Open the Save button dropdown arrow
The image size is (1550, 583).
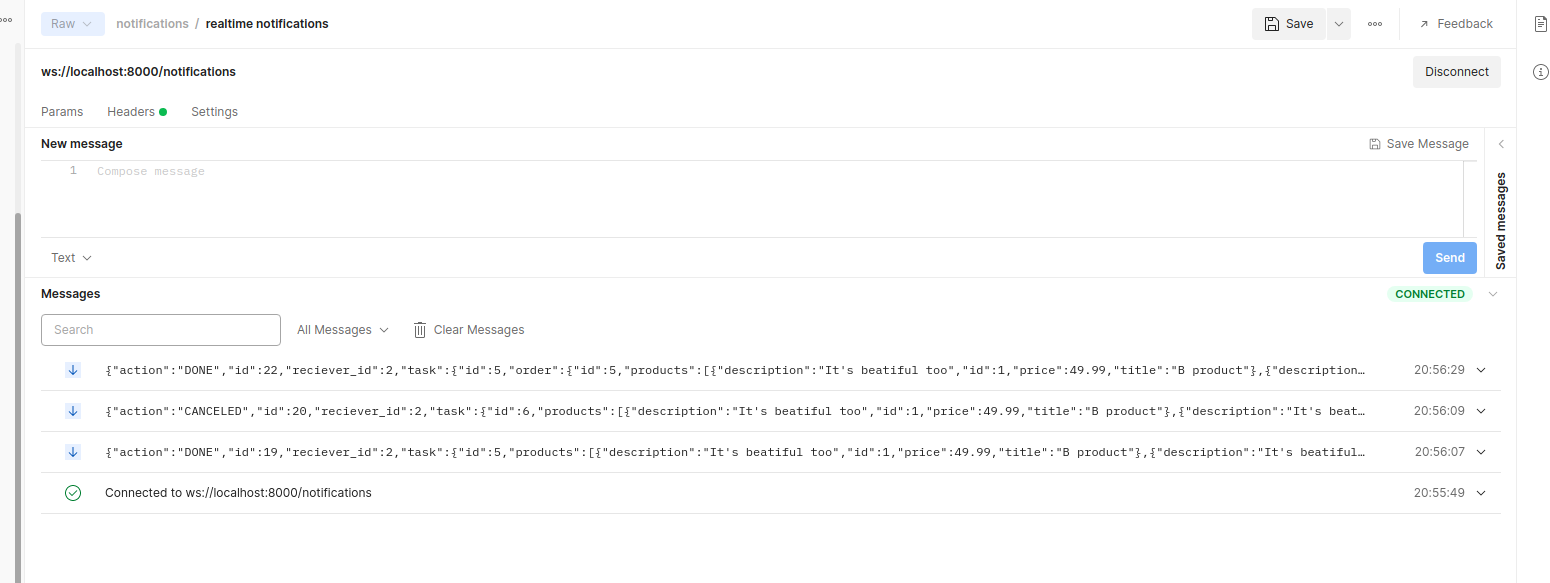point(1338,23)
